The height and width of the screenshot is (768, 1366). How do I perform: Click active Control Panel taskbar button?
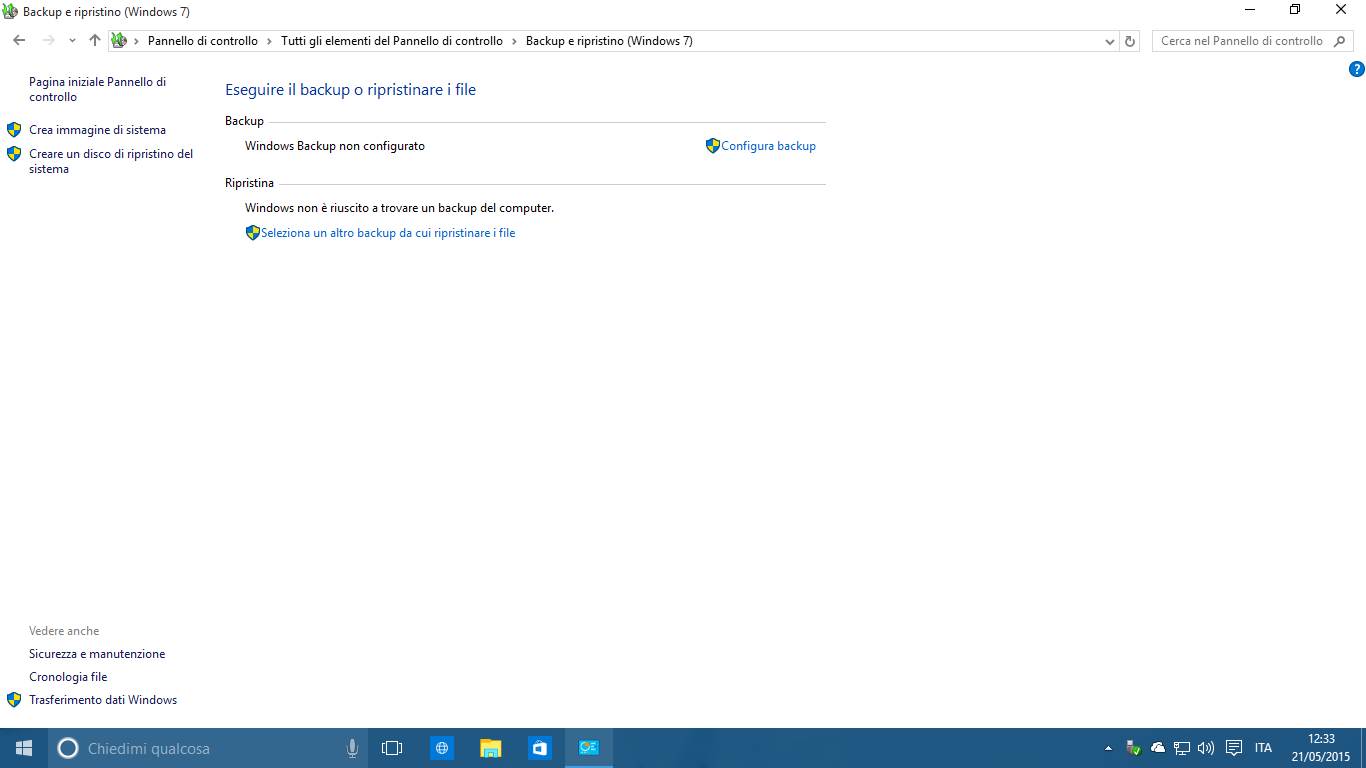589,748
